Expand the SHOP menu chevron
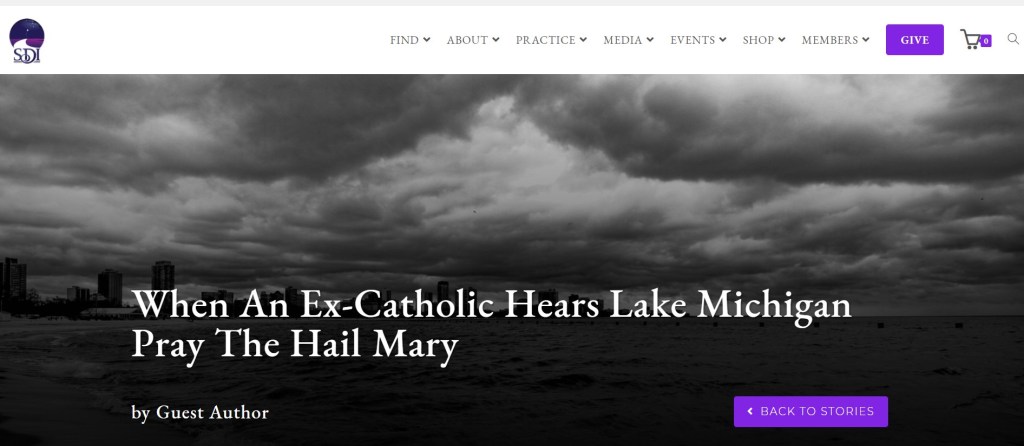The width and height of the screenshot is (1024, 446). pos(782,40)
